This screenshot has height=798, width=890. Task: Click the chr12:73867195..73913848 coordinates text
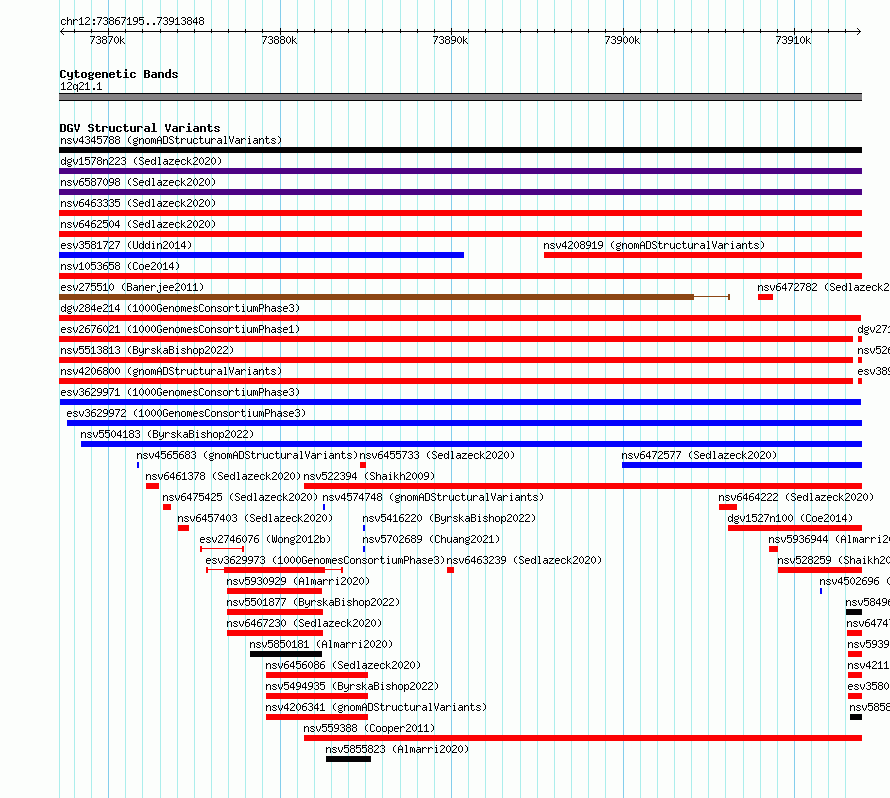pos(132,21)
